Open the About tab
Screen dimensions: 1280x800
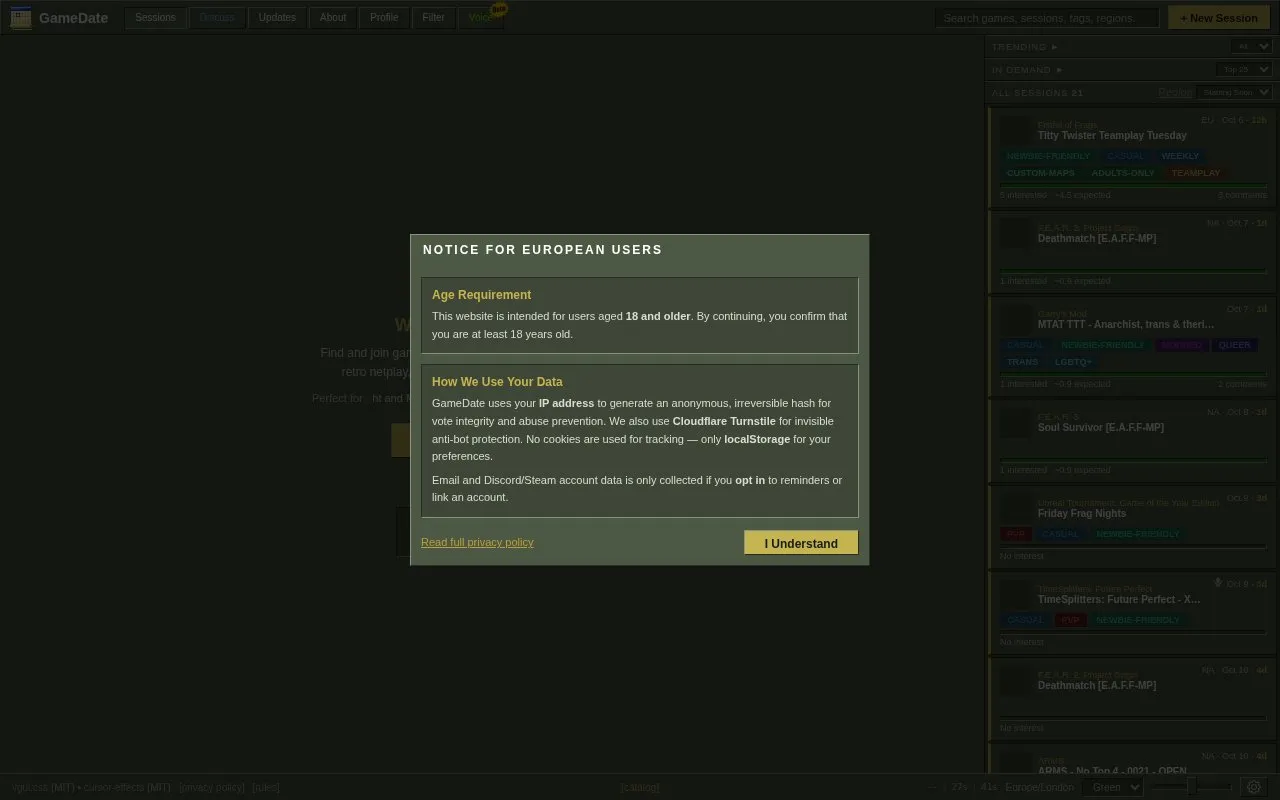(x=333, y=18)
